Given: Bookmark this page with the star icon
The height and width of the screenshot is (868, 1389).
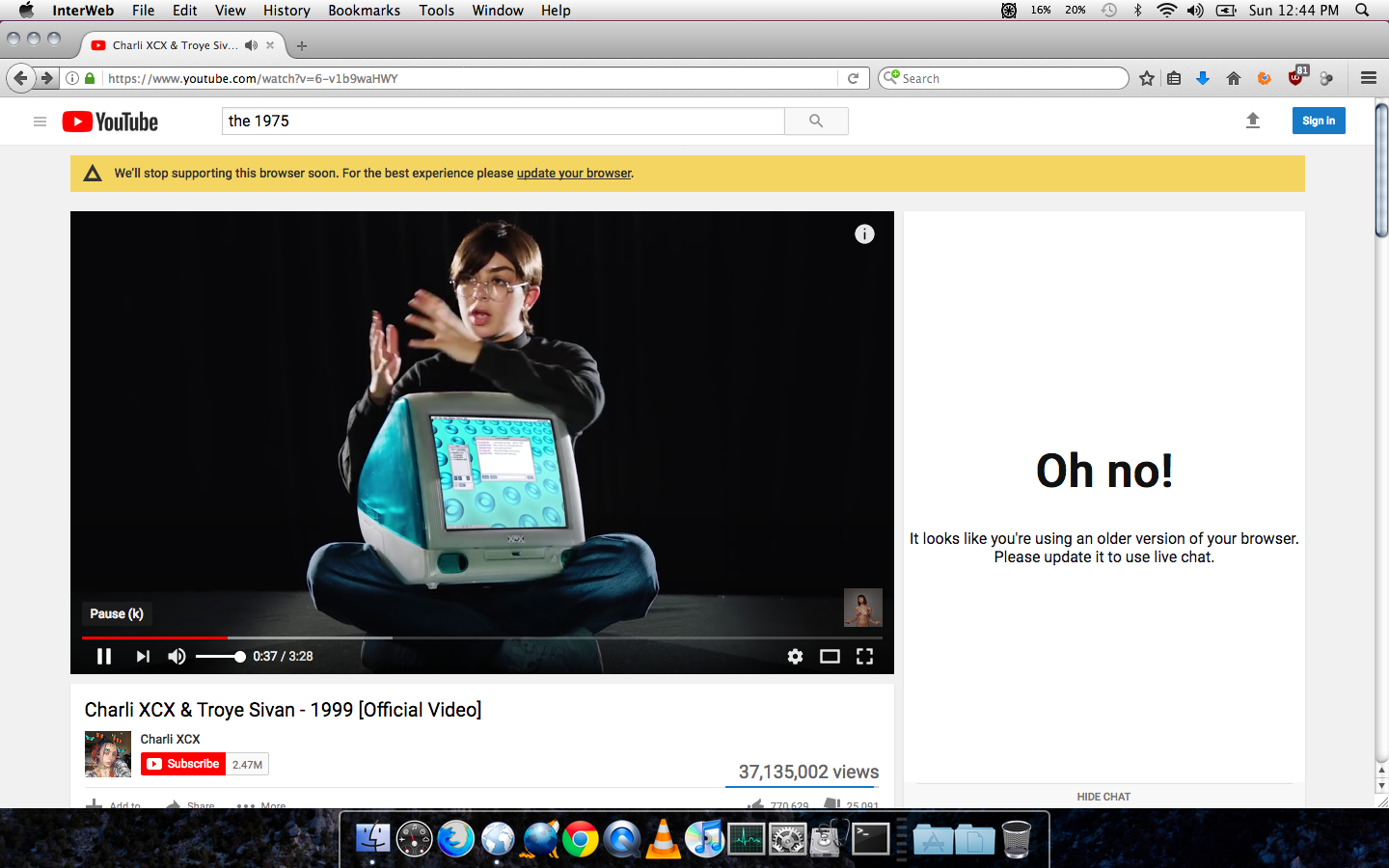Looking at the screenshot, I should coord(1147,78).
